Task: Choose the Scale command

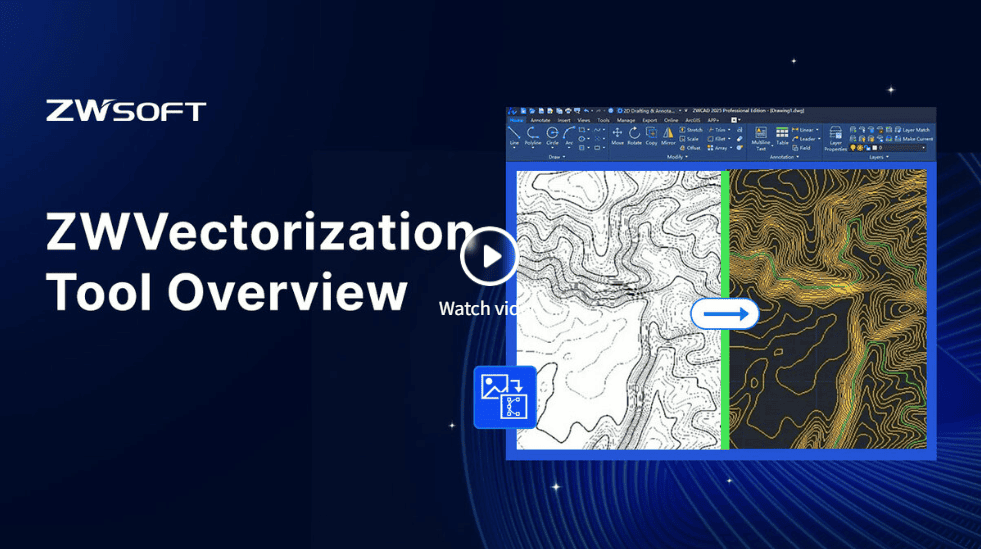Action: tap(689, 139)
